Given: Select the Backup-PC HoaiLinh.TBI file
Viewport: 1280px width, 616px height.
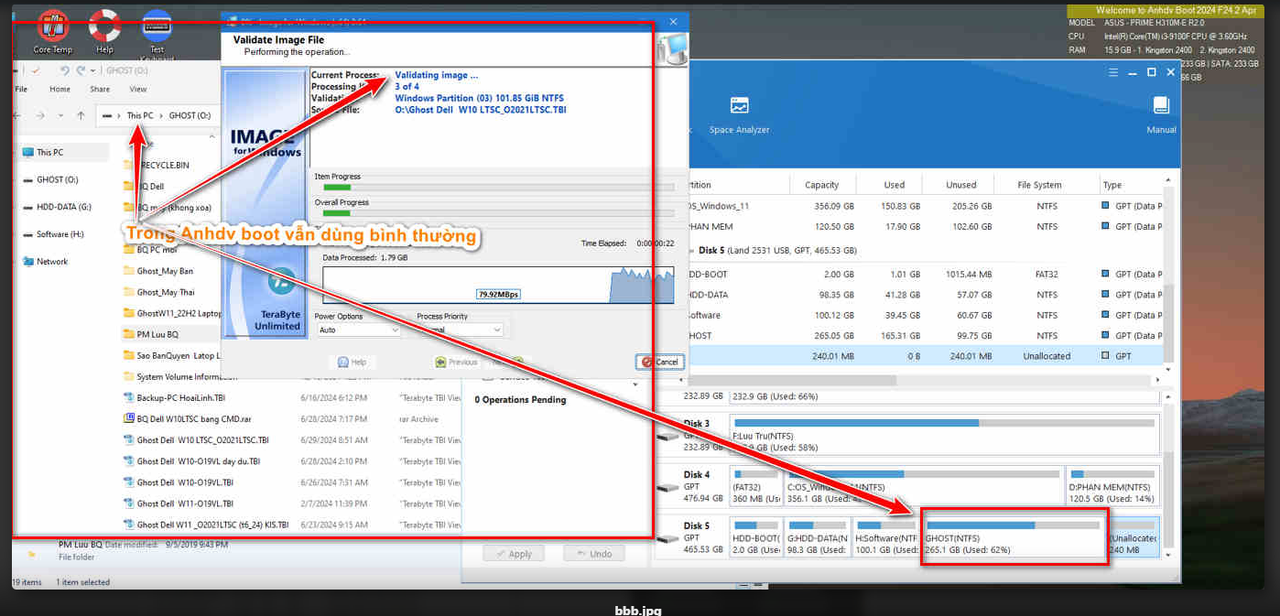Looking at the screenshot, I should tap(174, 398).
